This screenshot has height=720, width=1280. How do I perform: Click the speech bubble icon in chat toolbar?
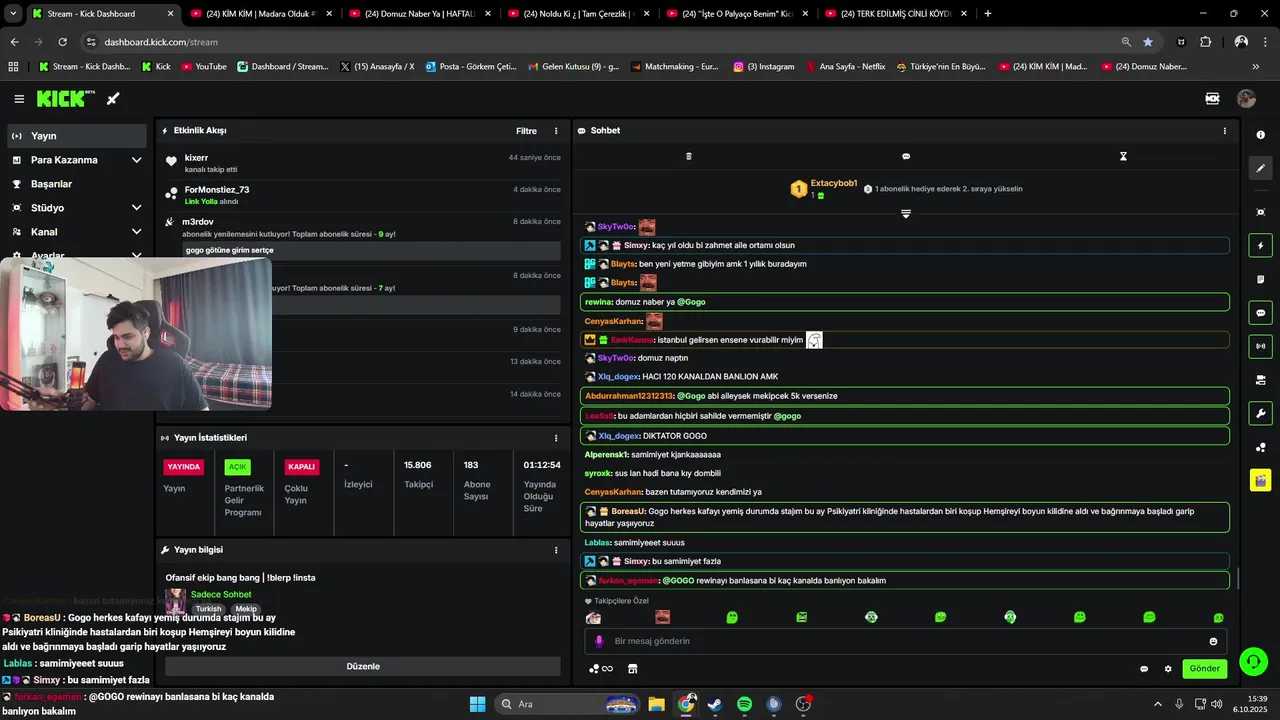[x=906, y=156]
